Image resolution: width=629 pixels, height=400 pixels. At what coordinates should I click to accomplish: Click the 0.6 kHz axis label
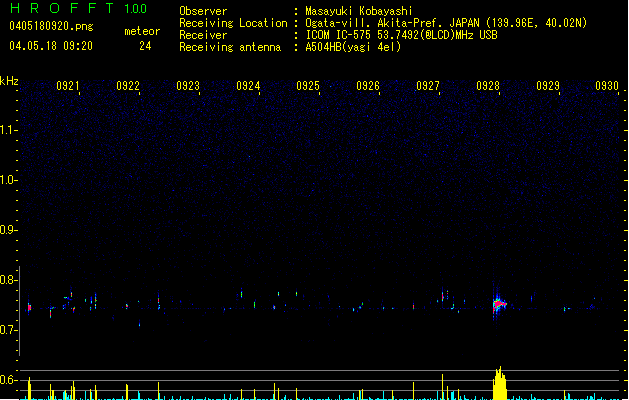8,380
